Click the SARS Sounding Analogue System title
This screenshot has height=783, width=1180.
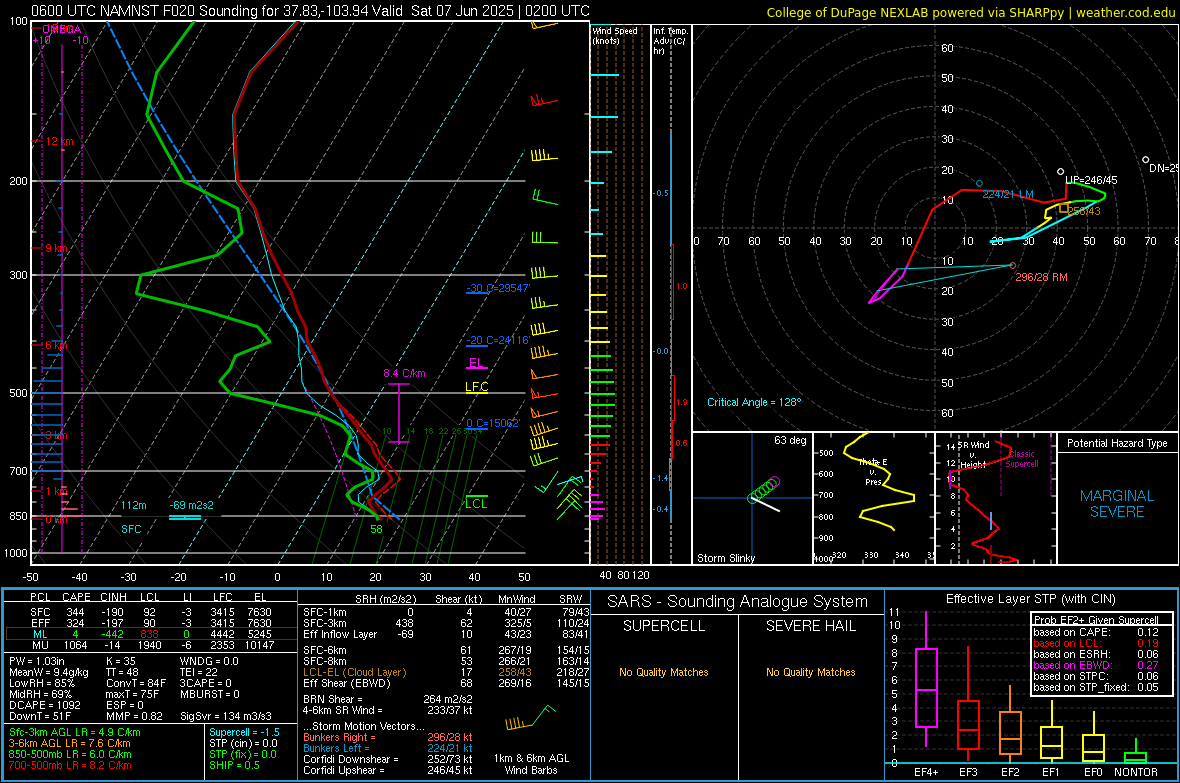737,602
